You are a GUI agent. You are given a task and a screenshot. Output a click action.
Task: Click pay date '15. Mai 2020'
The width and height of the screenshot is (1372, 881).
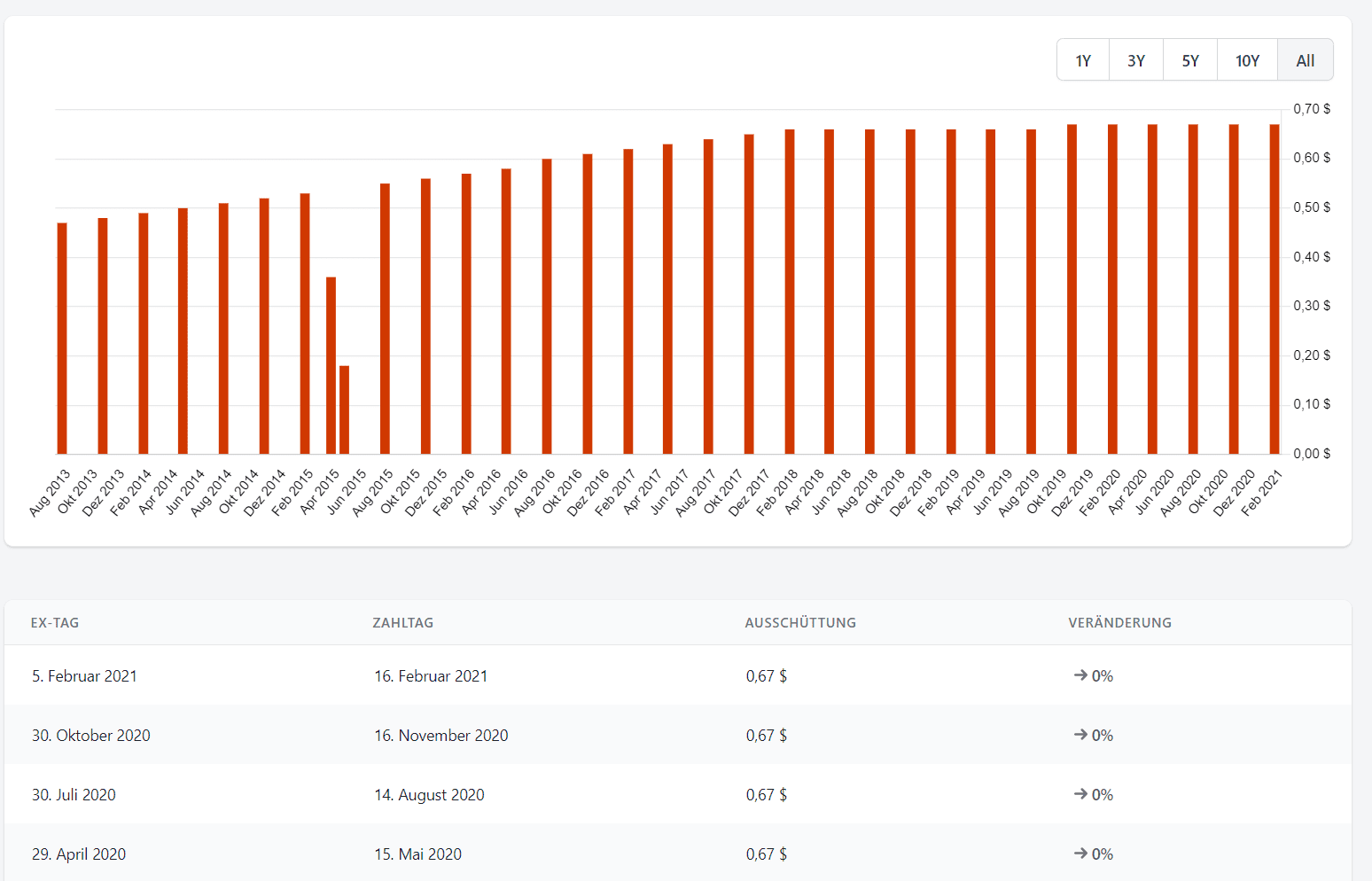(417, 854)
